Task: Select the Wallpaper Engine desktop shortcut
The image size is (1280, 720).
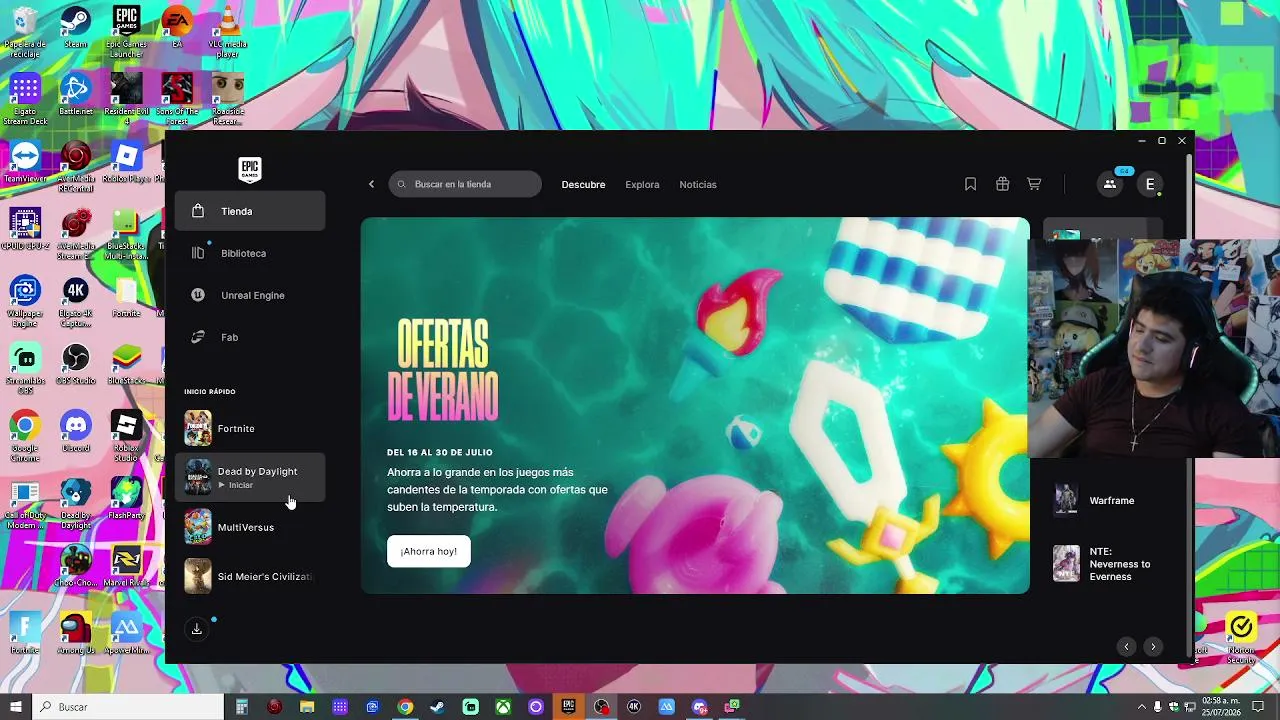Action: pos(25,303)
